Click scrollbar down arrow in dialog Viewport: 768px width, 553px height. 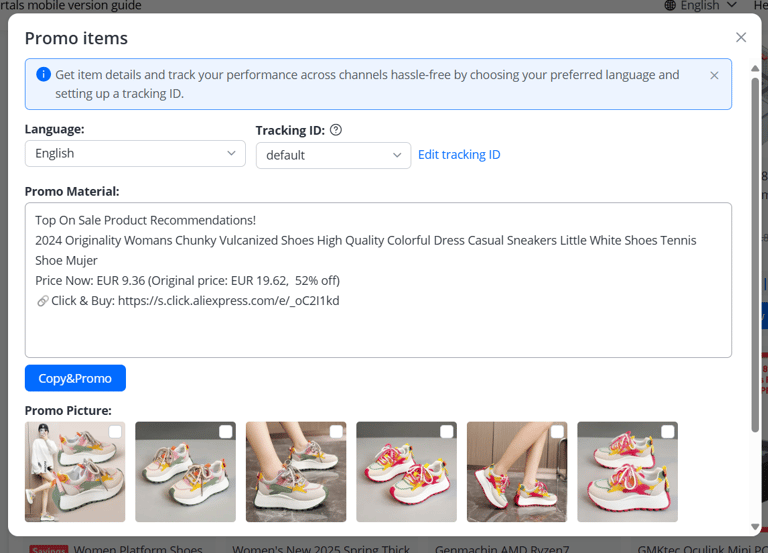click(755, 527)
